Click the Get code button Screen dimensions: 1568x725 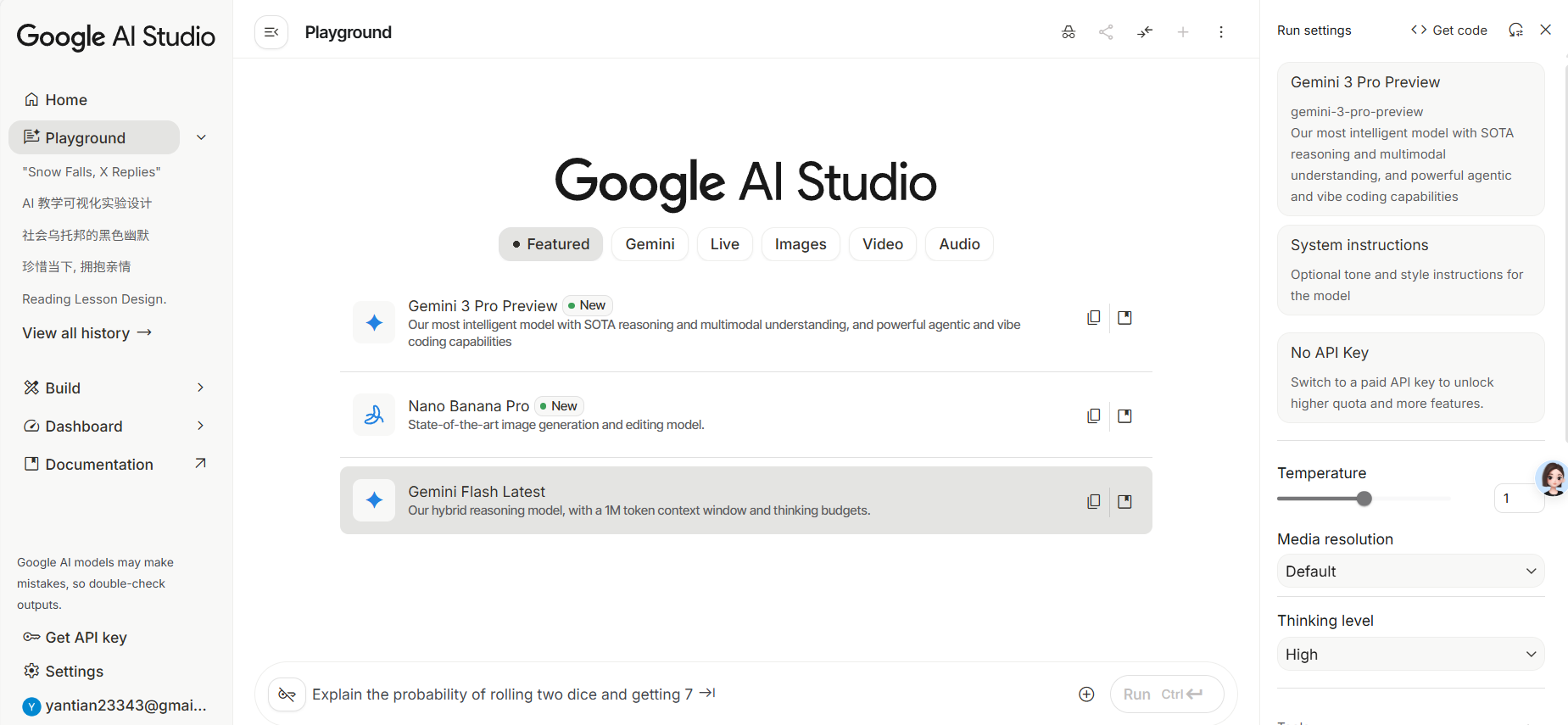(1448, 31)
